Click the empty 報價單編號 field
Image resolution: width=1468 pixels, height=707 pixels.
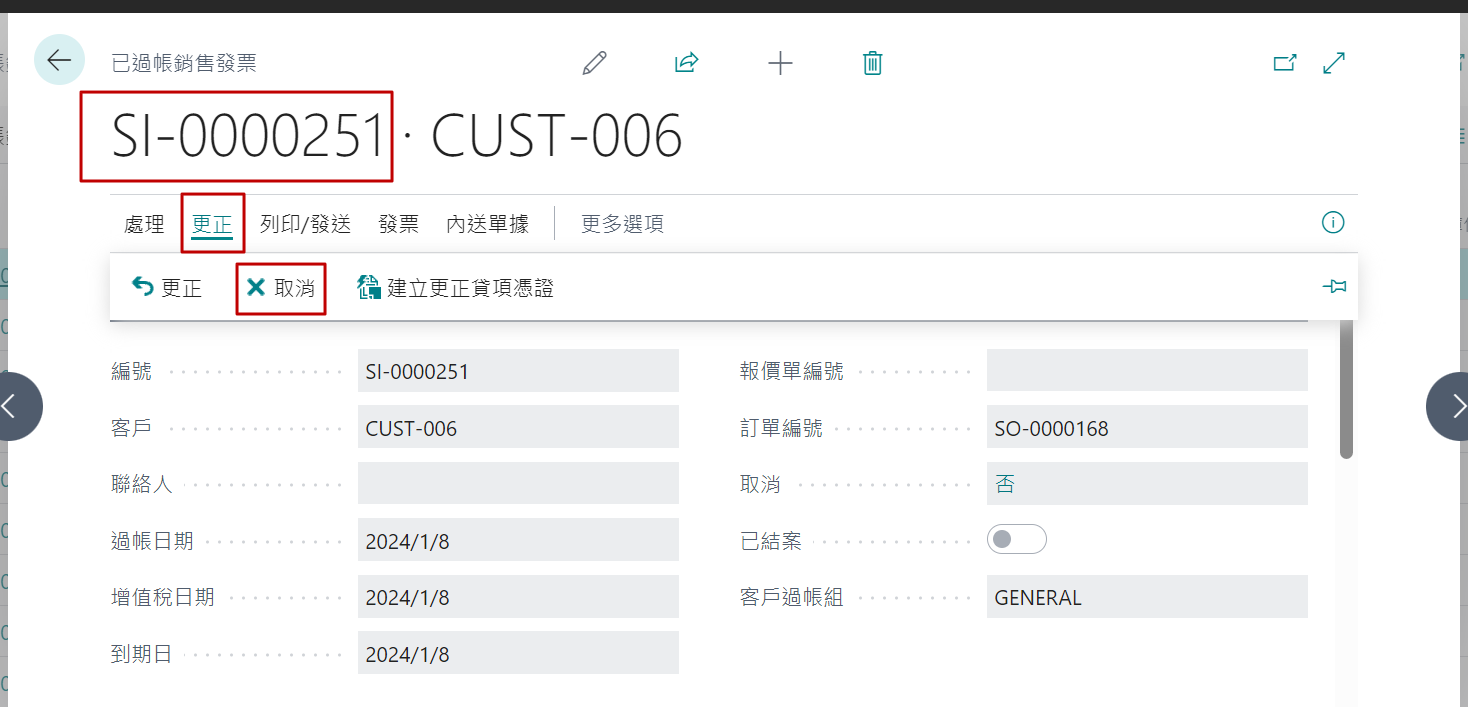(1147, 371)
